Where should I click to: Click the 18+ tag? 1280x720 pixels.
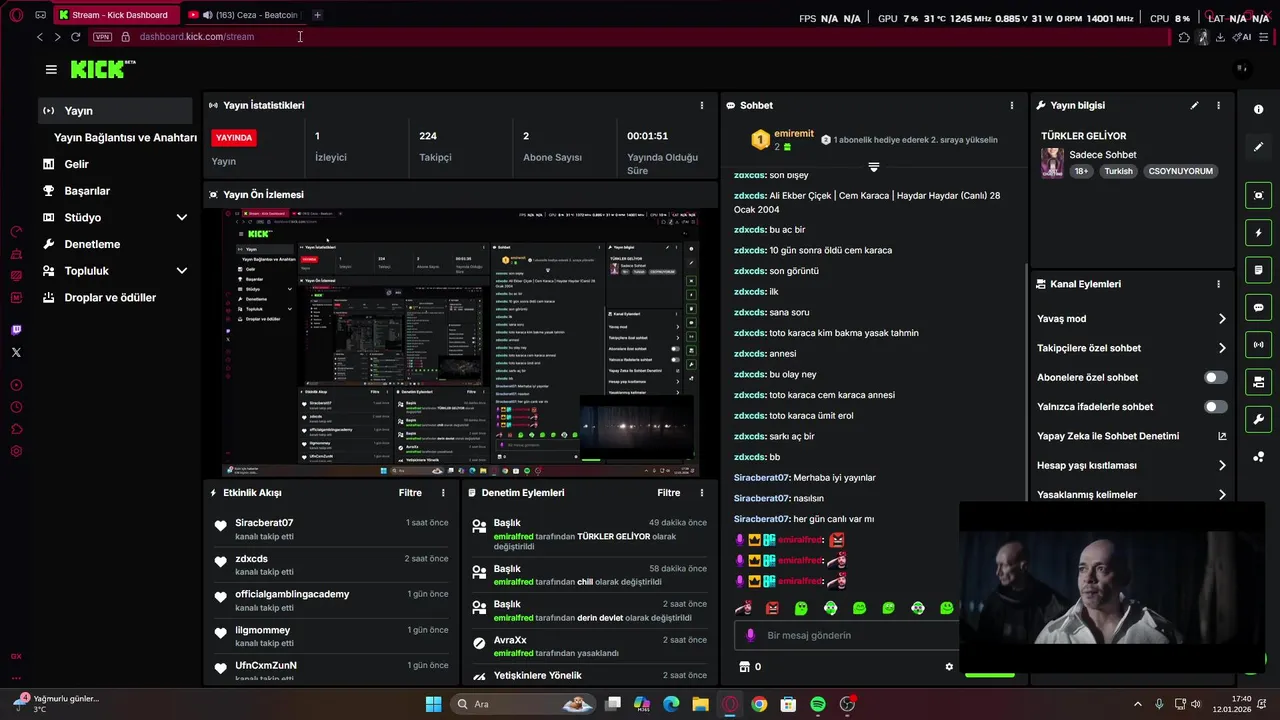(x=1081, y=171)
